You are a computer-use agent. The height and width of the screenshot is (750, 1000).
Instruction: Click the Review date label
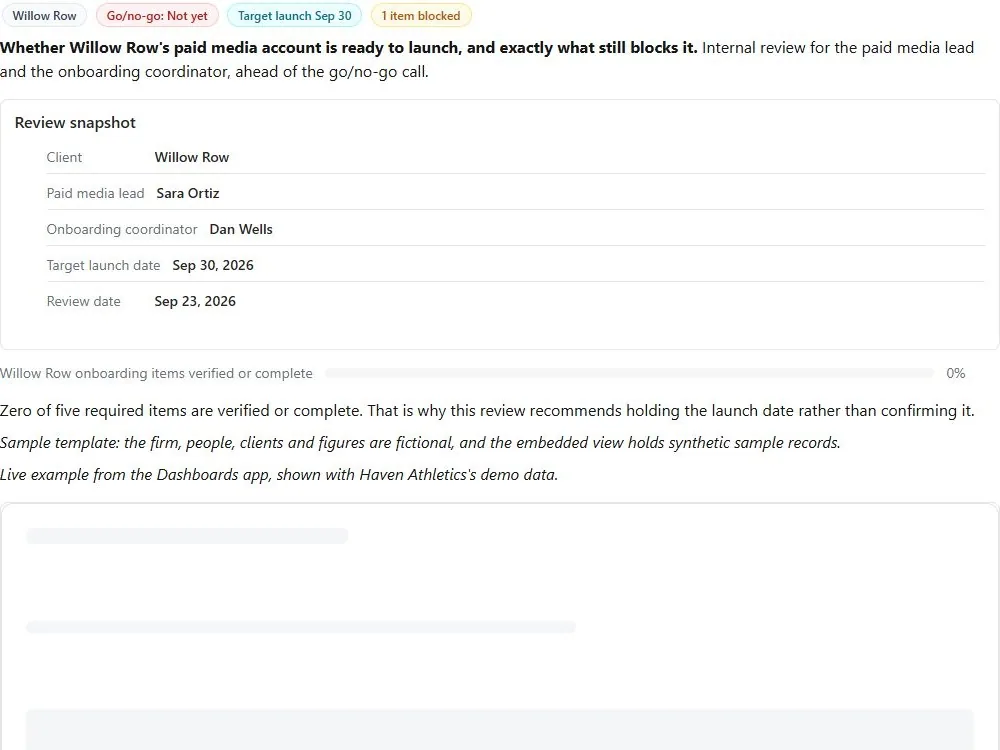tap(84, 301)
